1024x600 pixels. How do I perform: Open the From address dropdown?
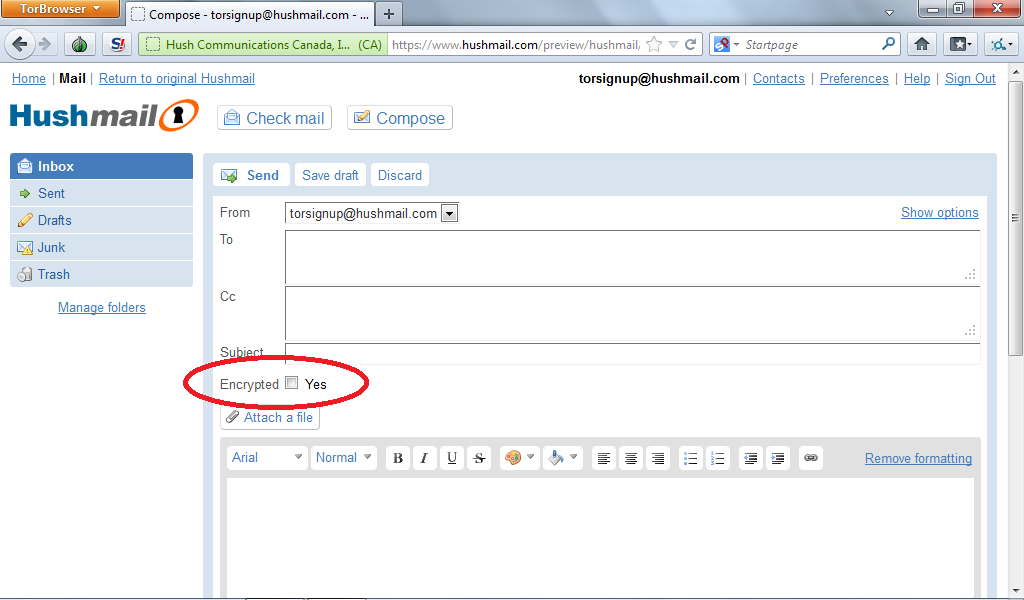click(x=449, y=213)
